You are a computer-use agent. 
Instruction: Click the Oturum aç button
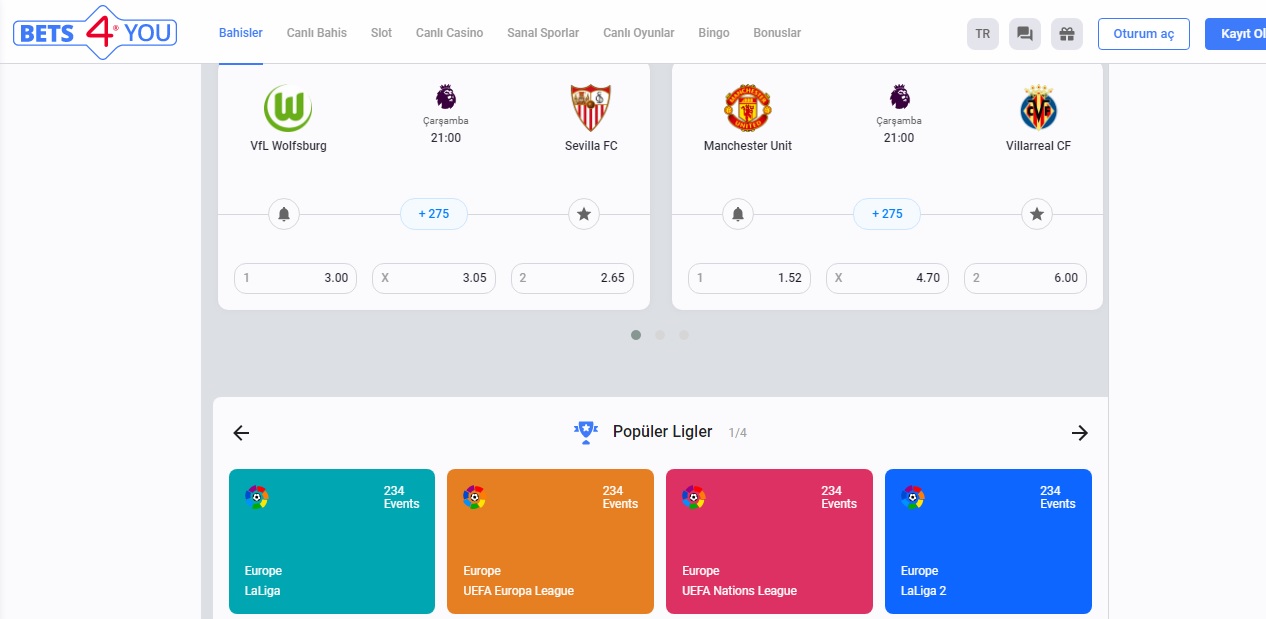coord(1143,34)
